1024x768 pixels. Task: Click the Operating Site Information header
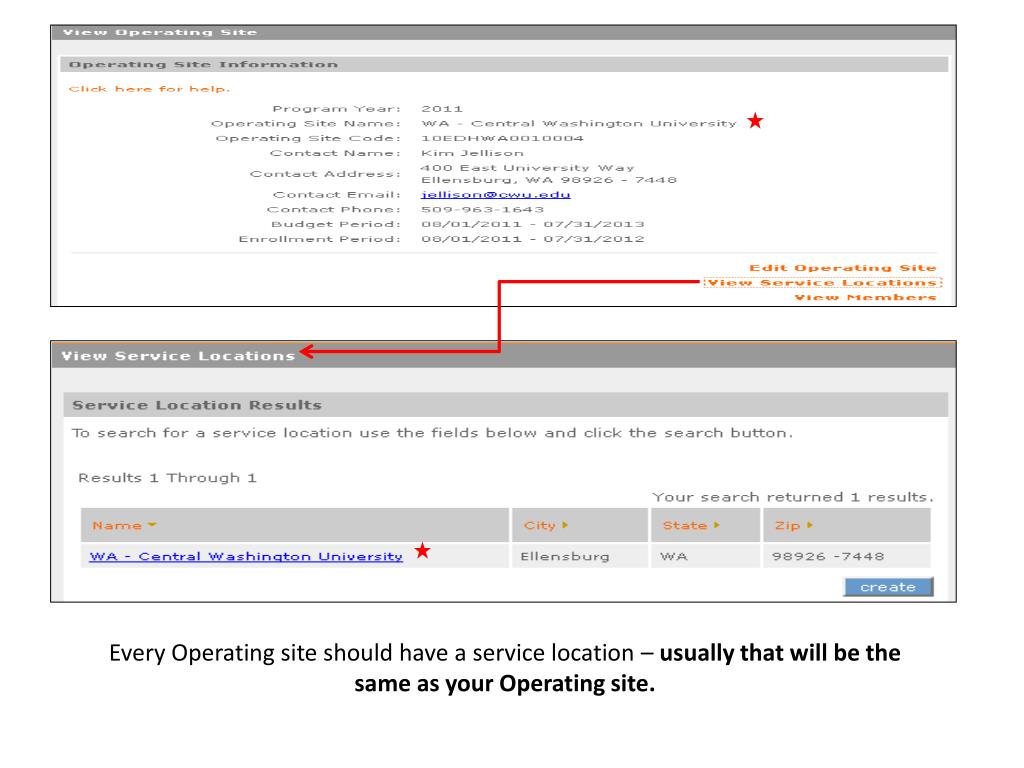point(504,64)
